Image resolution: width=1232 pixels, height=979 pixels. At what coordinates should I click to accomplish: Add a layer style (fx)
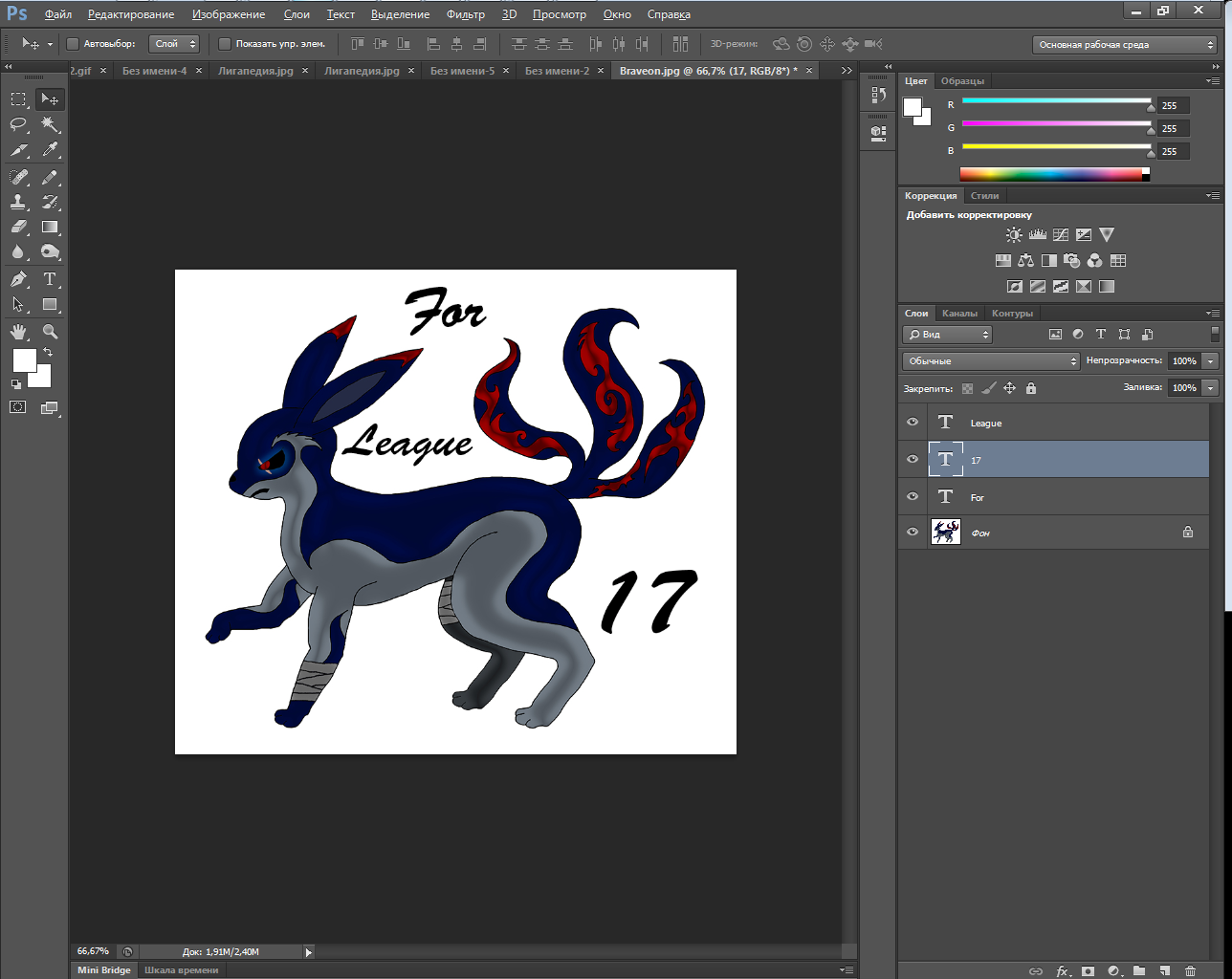(x=1062, y=971)
